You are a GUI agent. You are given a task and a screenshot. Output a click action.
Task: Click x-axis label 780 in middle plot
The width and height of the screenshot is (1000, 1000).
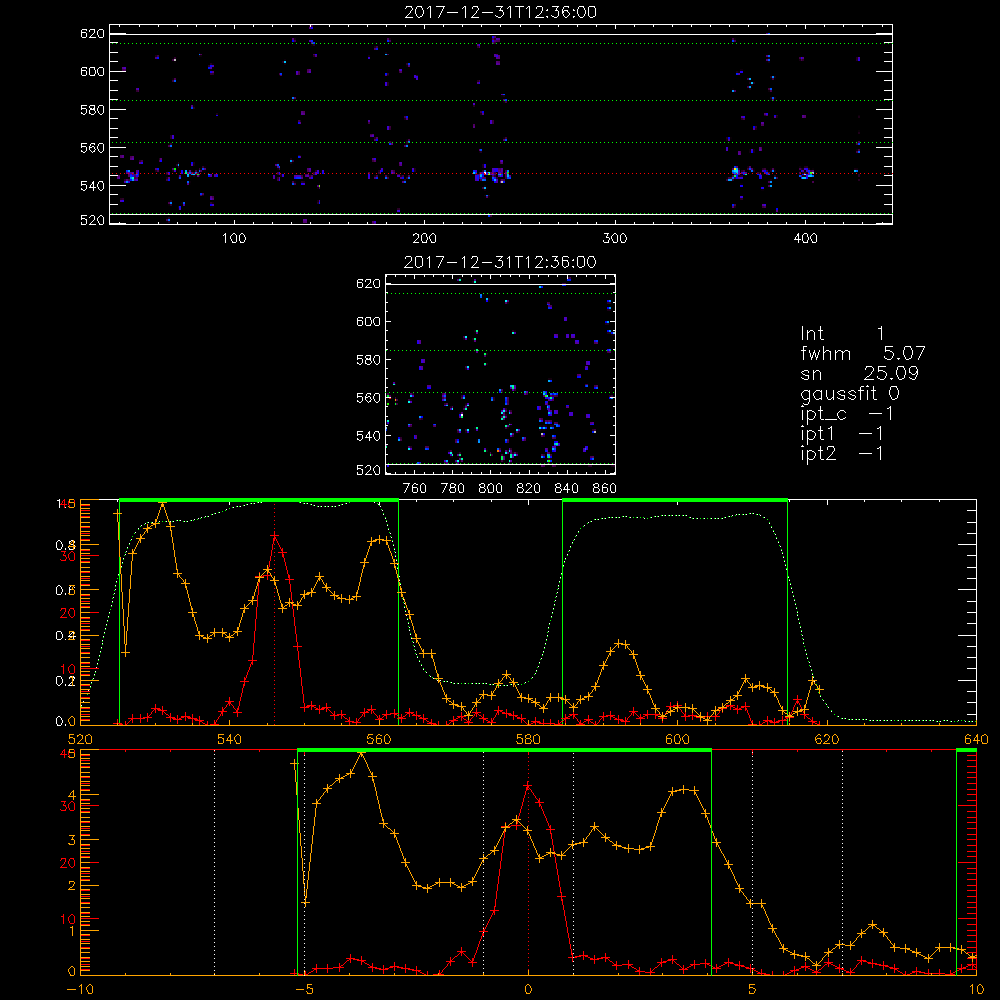pyautogui.click(x=453, y=489)
